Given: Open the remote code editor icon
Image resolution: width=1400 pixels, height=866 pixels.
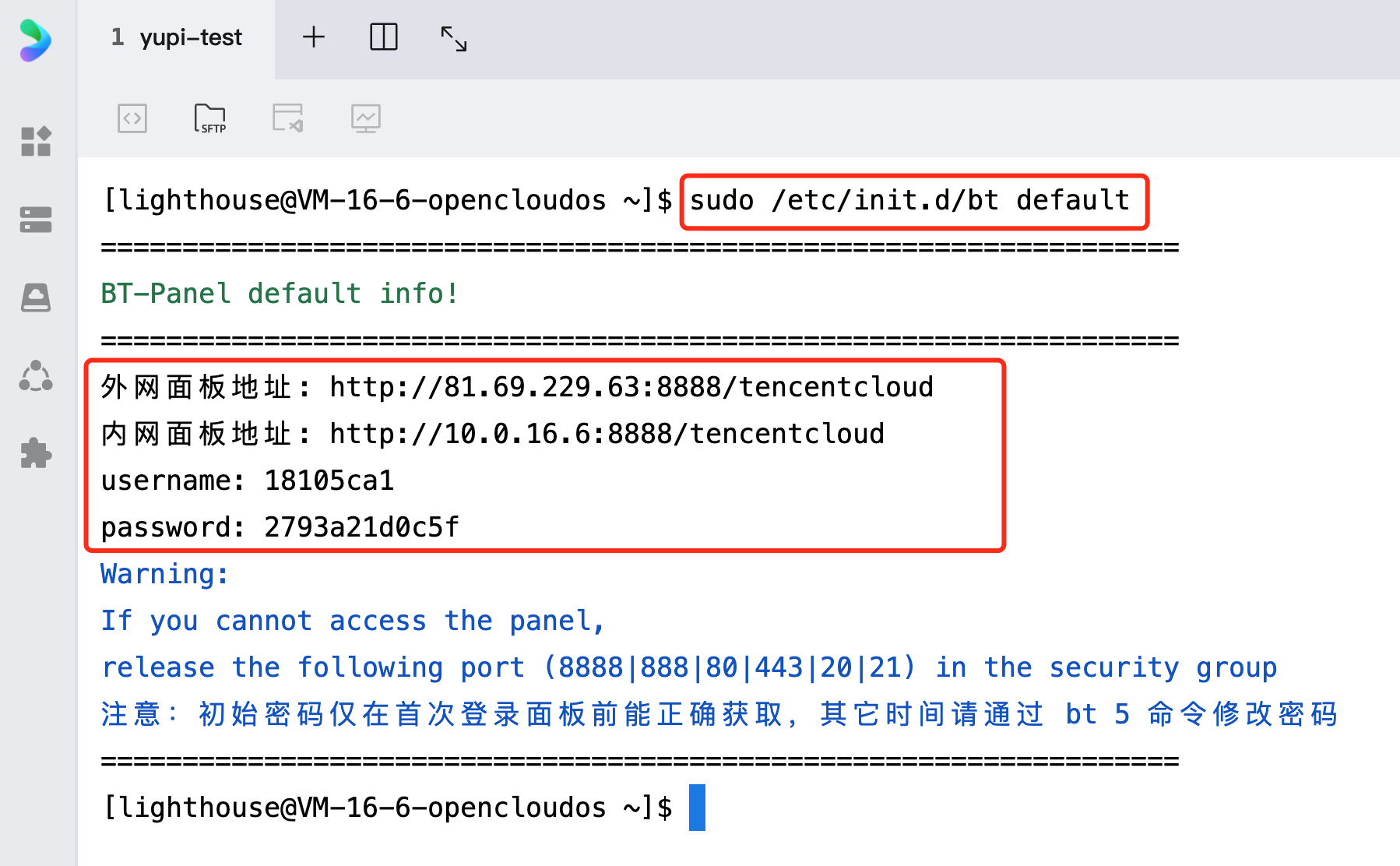Looking at the screenshot, I should coord(287,118).
